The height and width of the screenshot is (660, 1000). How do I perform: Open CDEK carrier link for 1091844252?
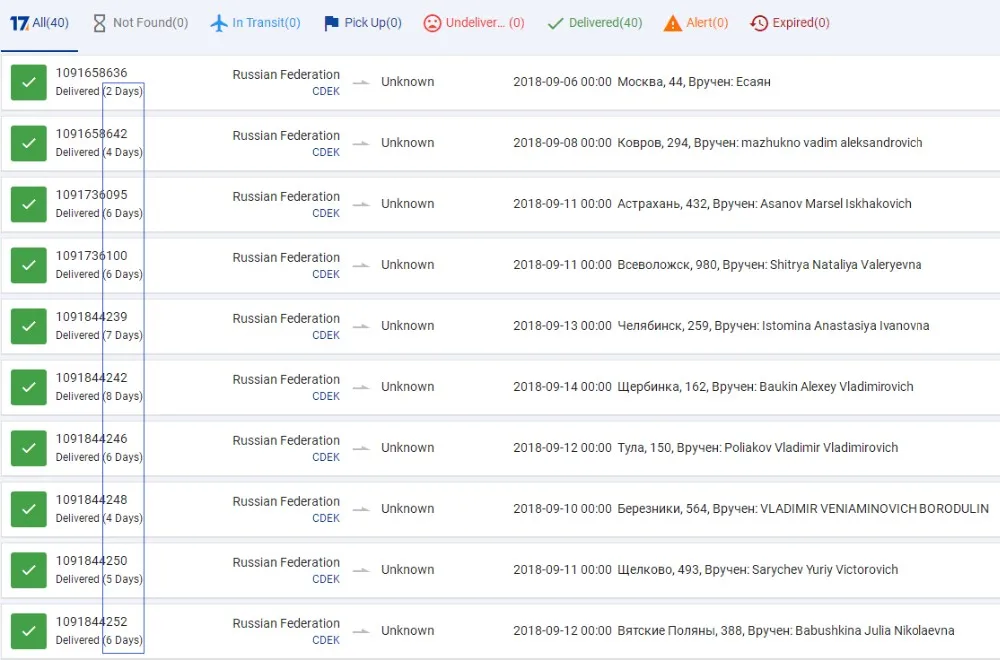click(x=326, y=640)
